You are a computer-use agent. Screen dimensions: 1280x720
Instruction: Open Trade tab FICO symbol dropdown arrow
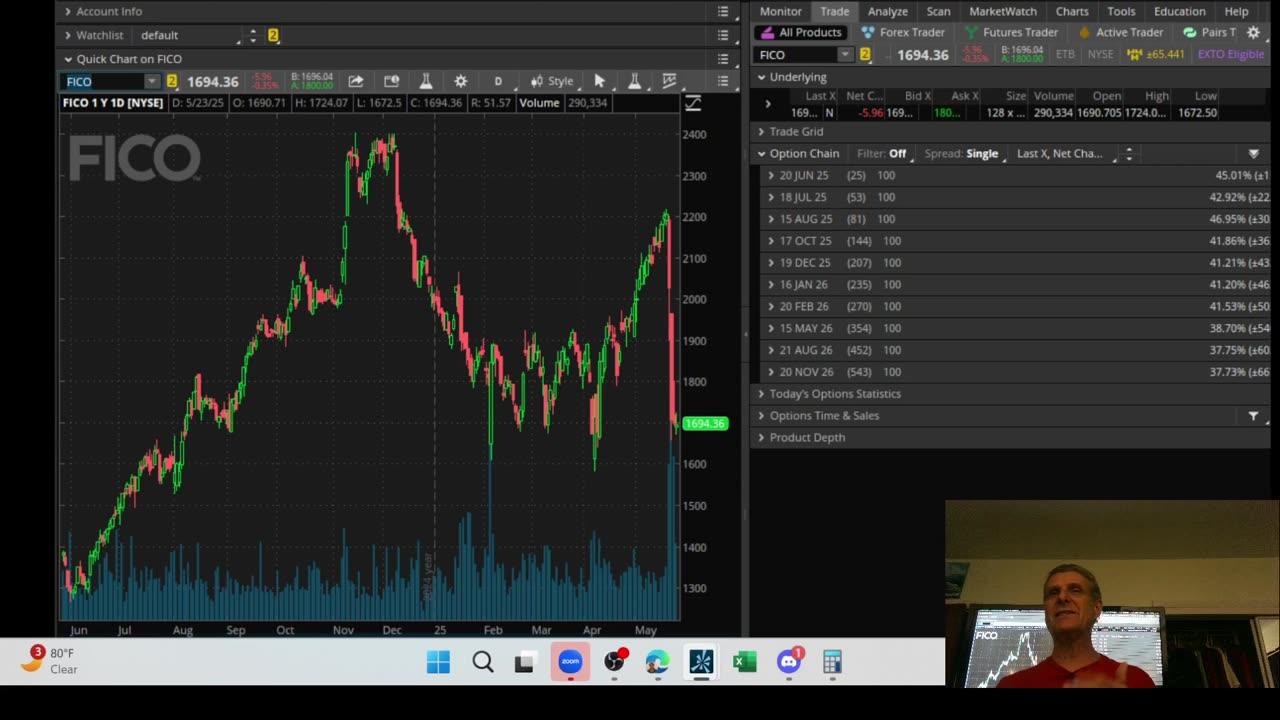point(845,54)
